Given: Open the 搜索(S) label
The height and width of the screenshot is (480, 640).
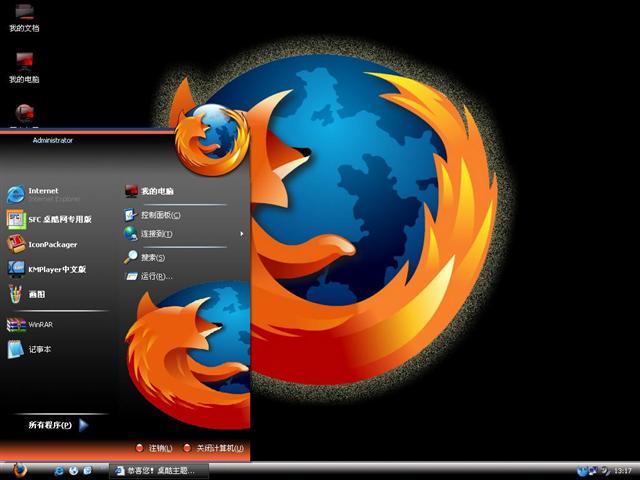Looking at the screenshot, I should [x=153, y=258].
